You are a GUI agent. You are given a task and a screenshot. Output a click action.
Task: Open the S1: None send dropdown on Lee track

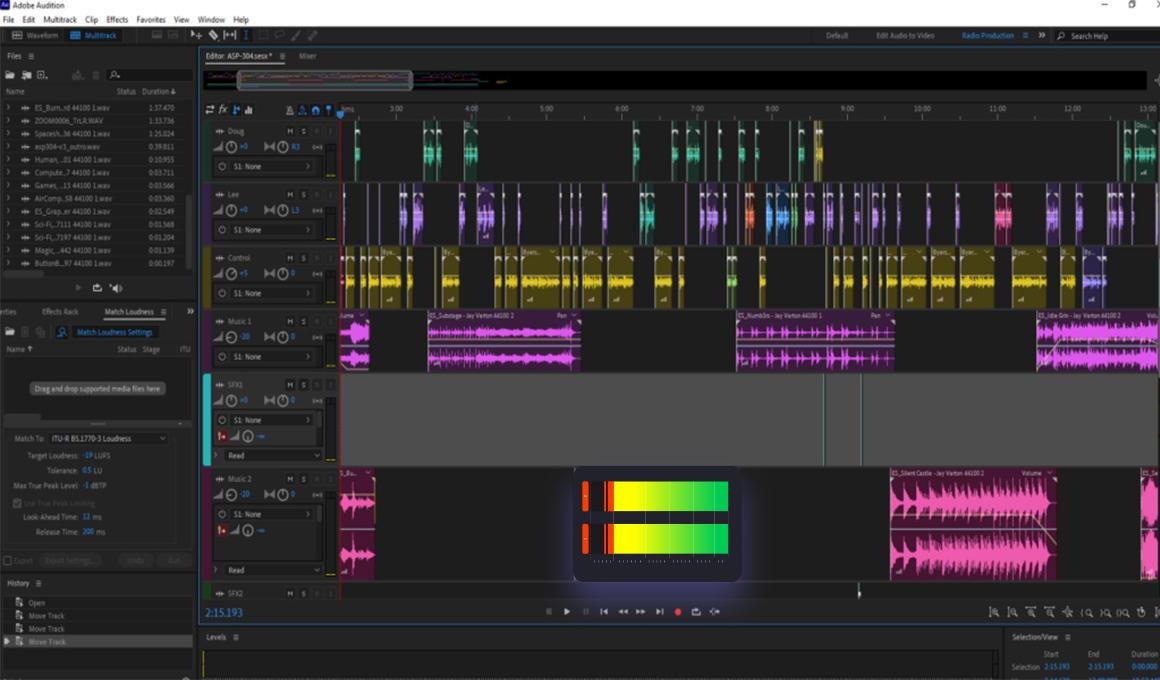(272, 230)
